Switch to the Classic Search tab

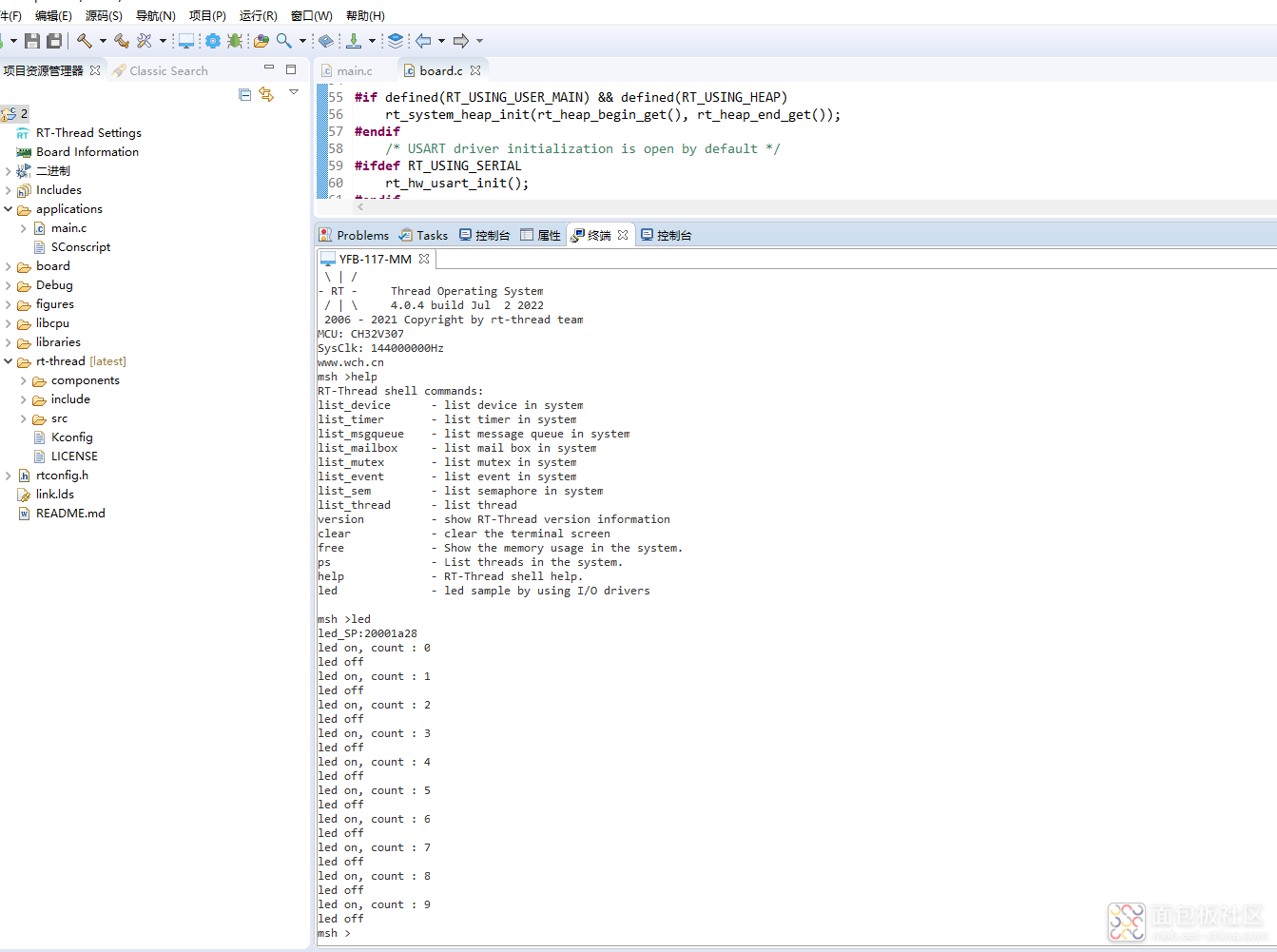(161, 70)
